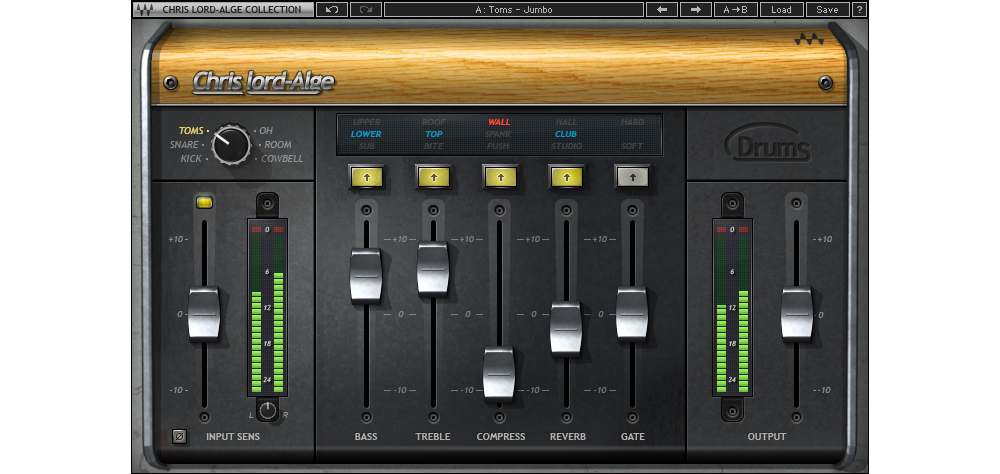The height and width of the screenshot is (474, 1000).
Task: Click the drum type selector knob
Action: 231,145
